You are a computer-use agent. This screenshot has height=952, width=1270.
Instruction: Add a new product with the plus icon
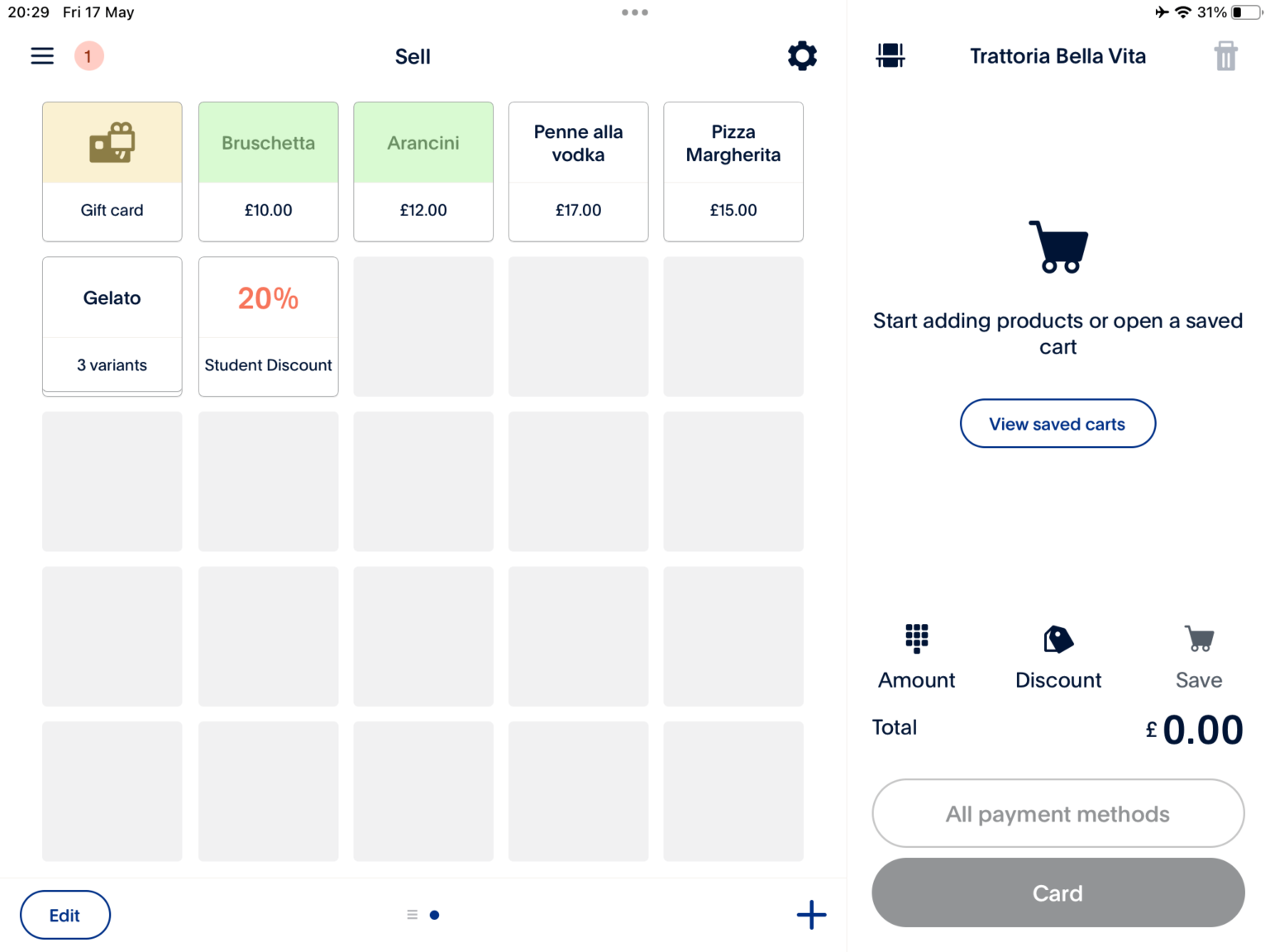811,915
